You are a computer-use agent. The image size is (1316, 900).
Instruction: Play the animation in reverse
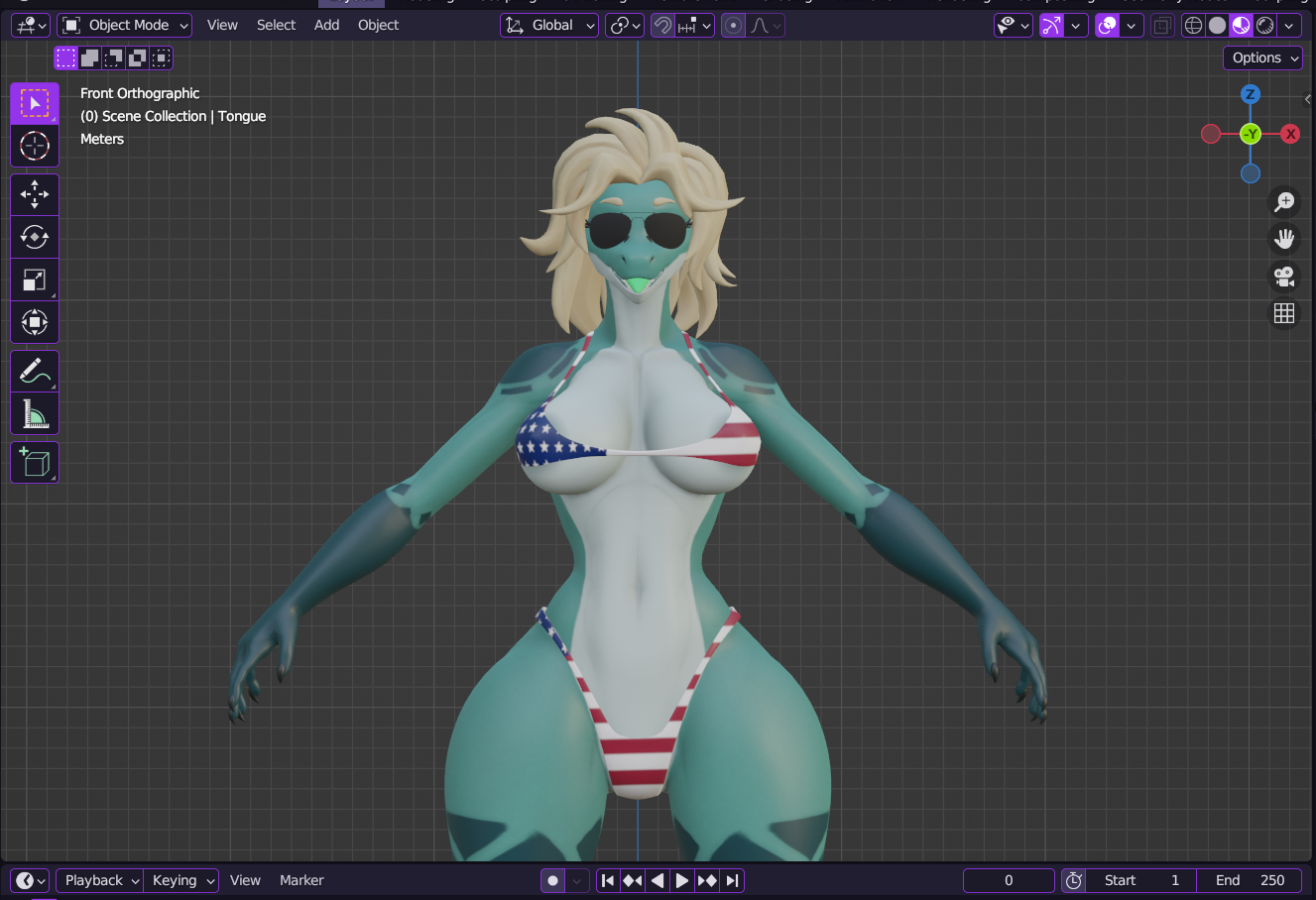658,880
